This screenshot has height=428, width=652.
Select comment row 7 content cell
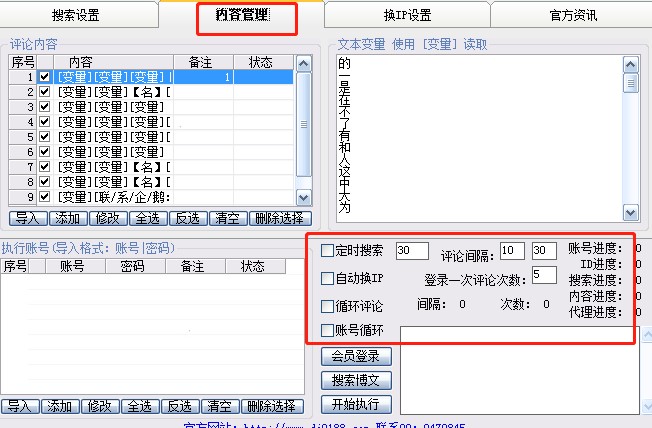pyautogui.click(x=114, y=167)
